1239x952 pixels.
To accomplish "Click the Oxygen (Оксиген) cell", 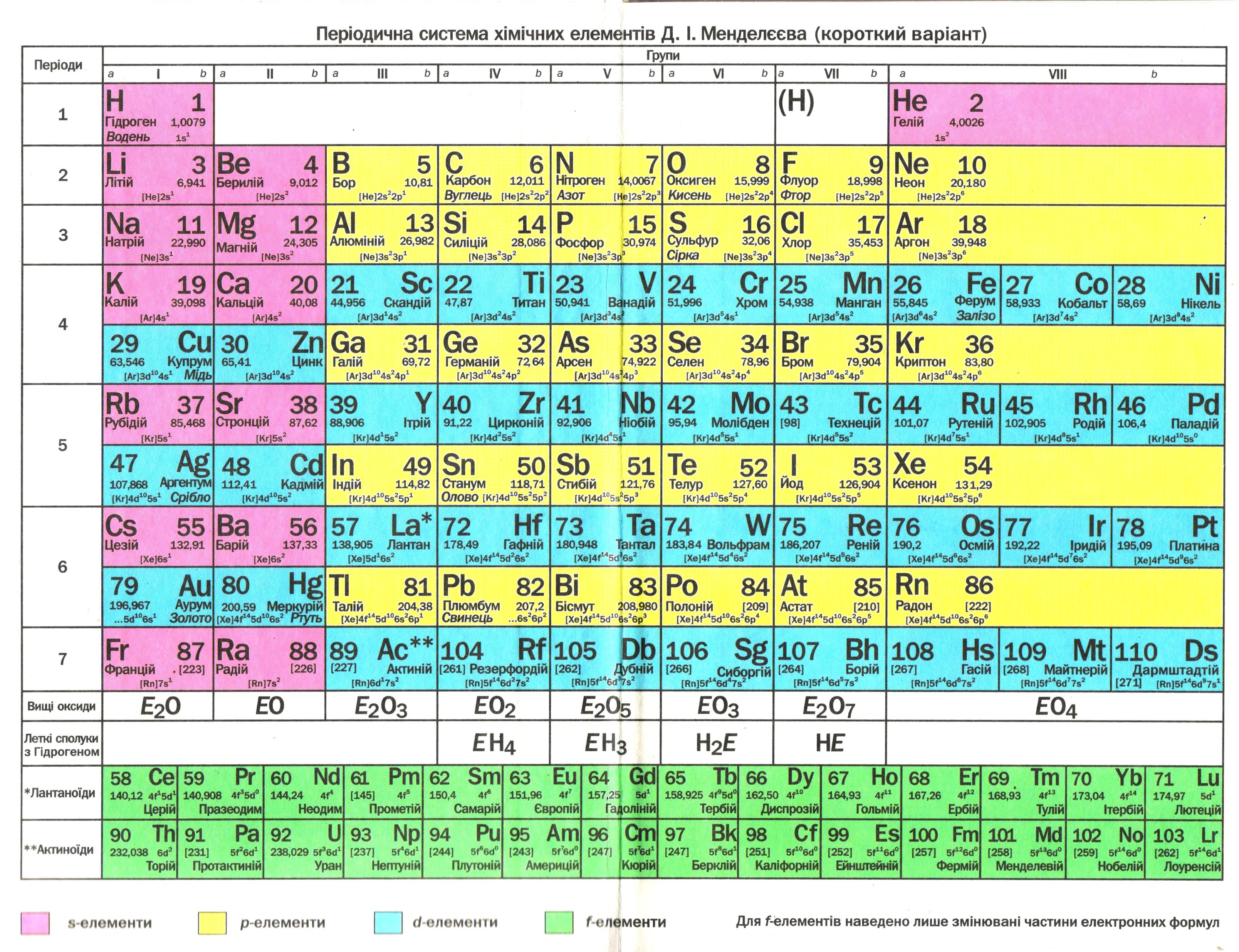I will coord(718,176).
